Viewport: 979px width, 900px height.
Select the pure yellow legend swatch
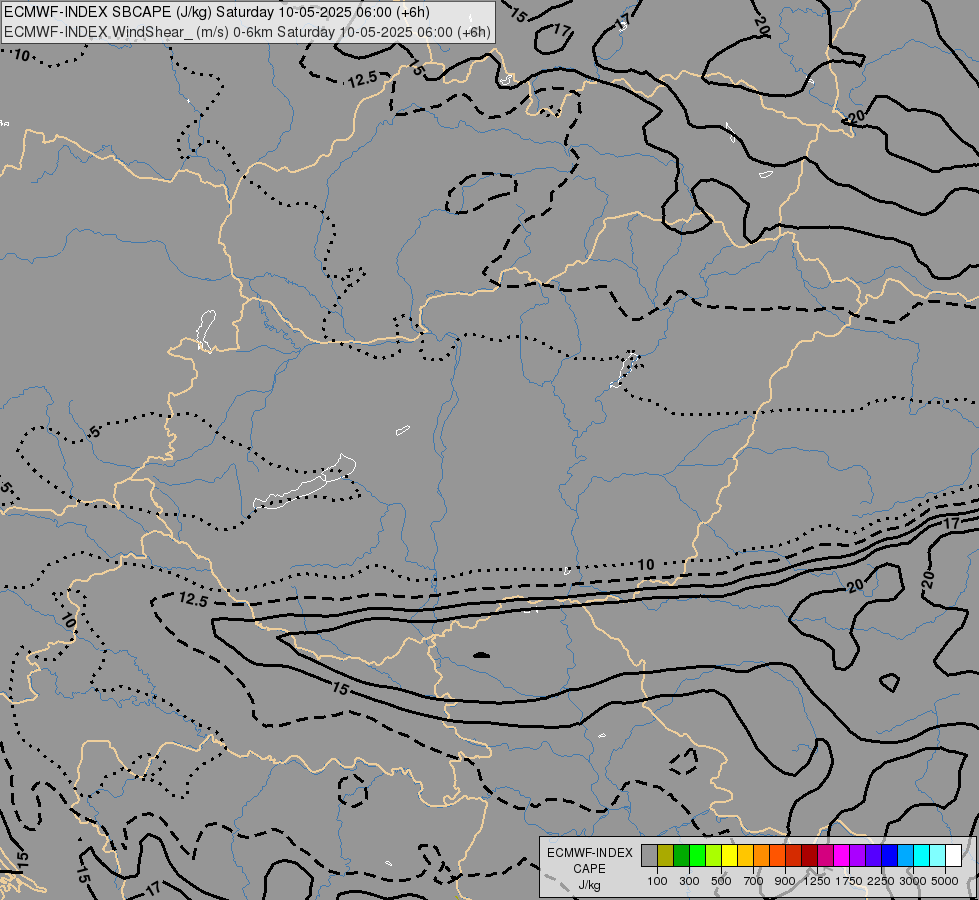(729, 856)
